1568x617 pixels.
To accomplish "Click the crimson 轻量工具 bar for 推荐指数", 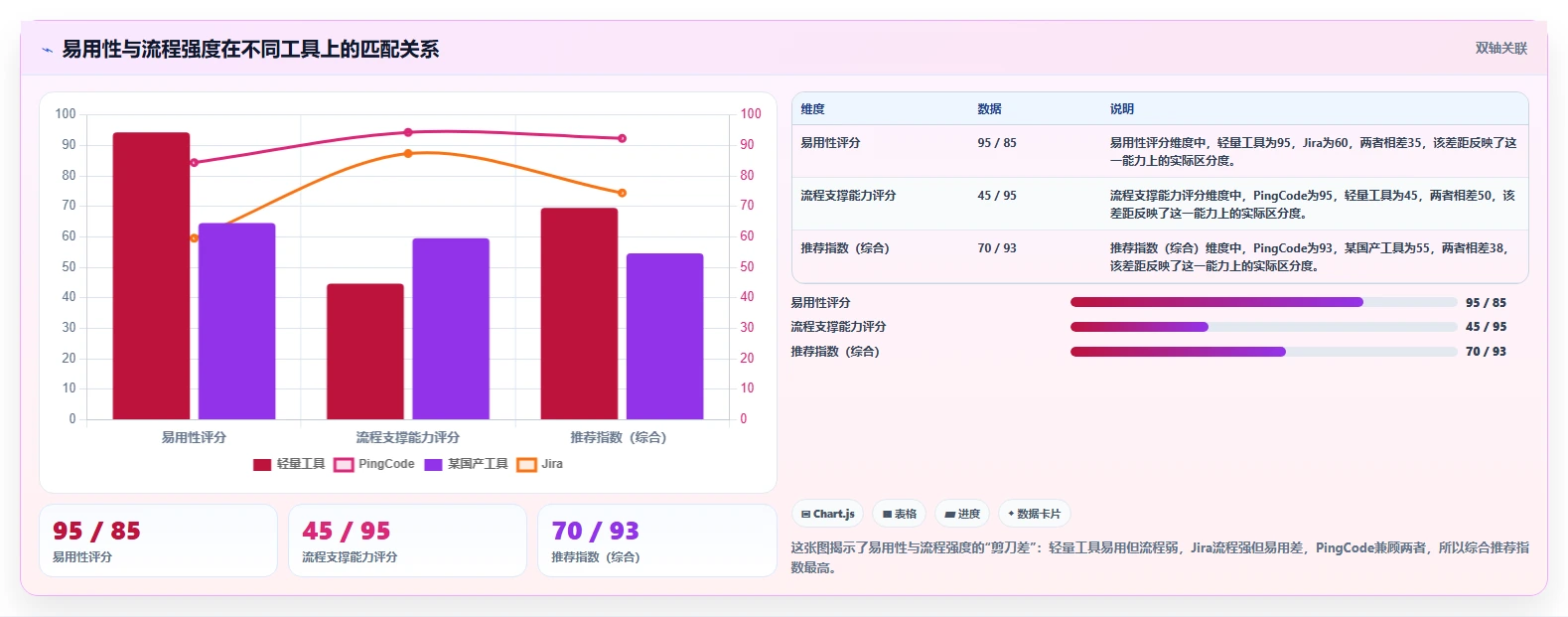I will pos(579,314).
